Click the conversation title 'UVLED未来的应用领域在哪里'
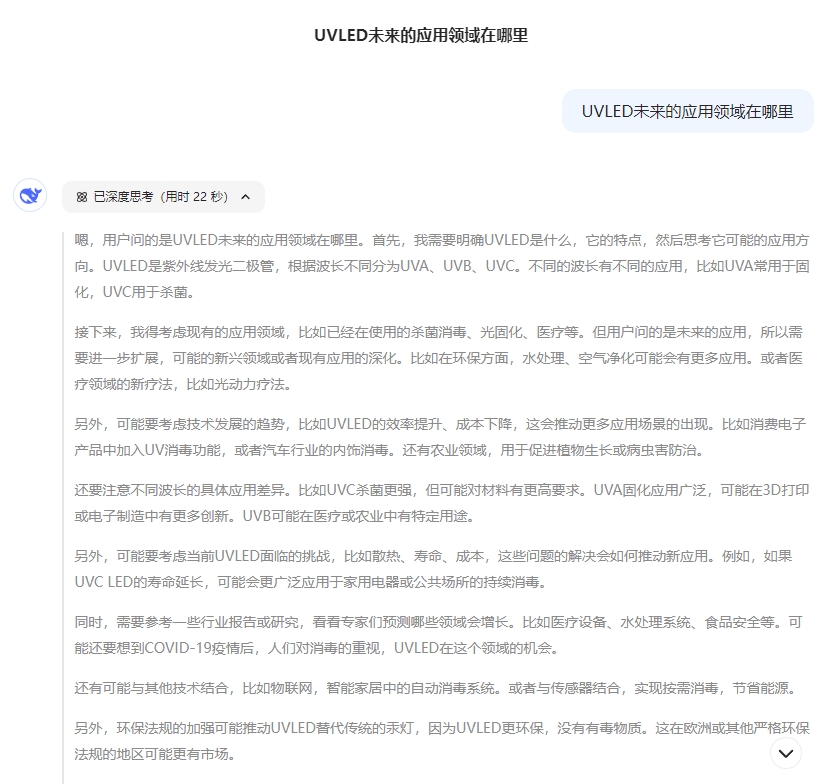The height and width of the screenshot is (784, 816). [x=421, y=35]
